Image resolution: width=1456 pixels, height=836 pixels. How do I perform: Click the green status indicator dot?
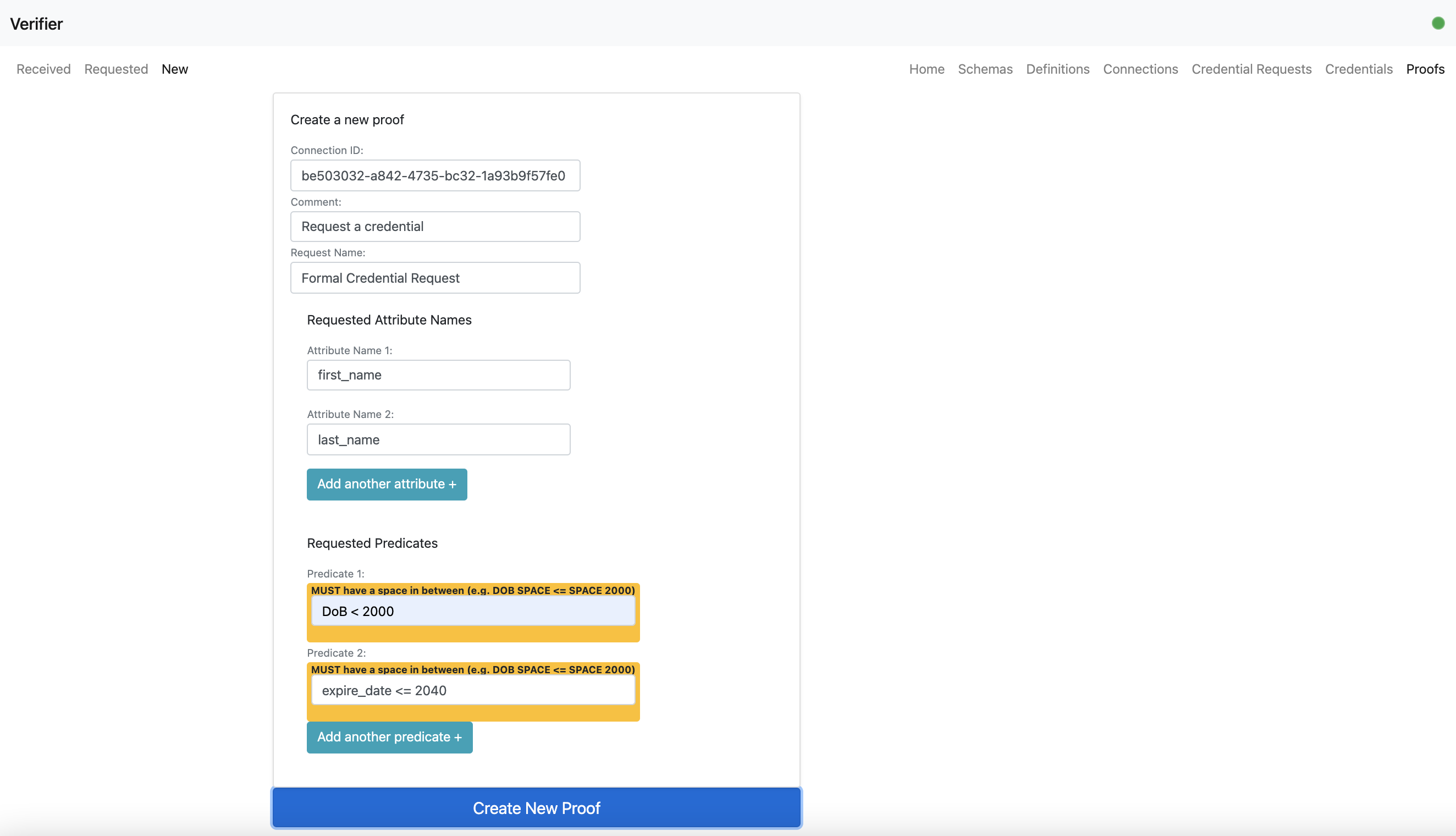tap(1438, 24)
